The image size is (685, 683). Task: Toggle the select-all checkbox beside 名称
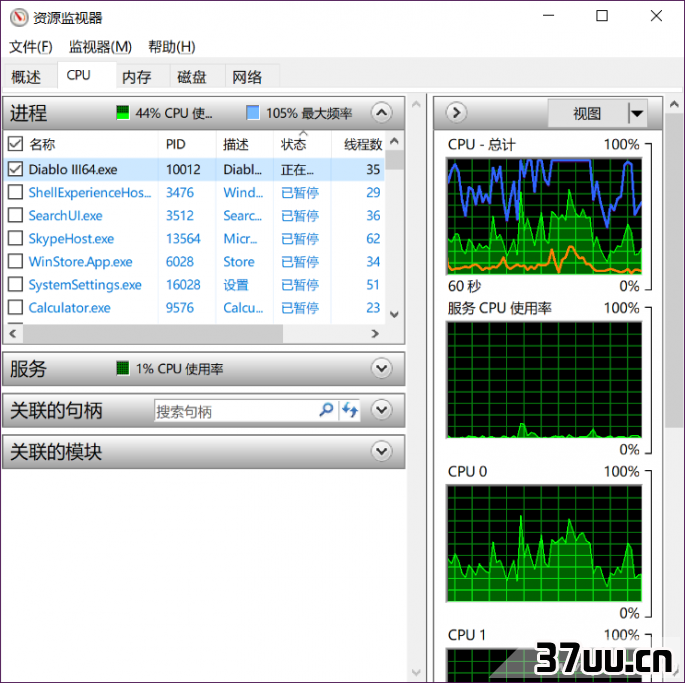point(15,143)
